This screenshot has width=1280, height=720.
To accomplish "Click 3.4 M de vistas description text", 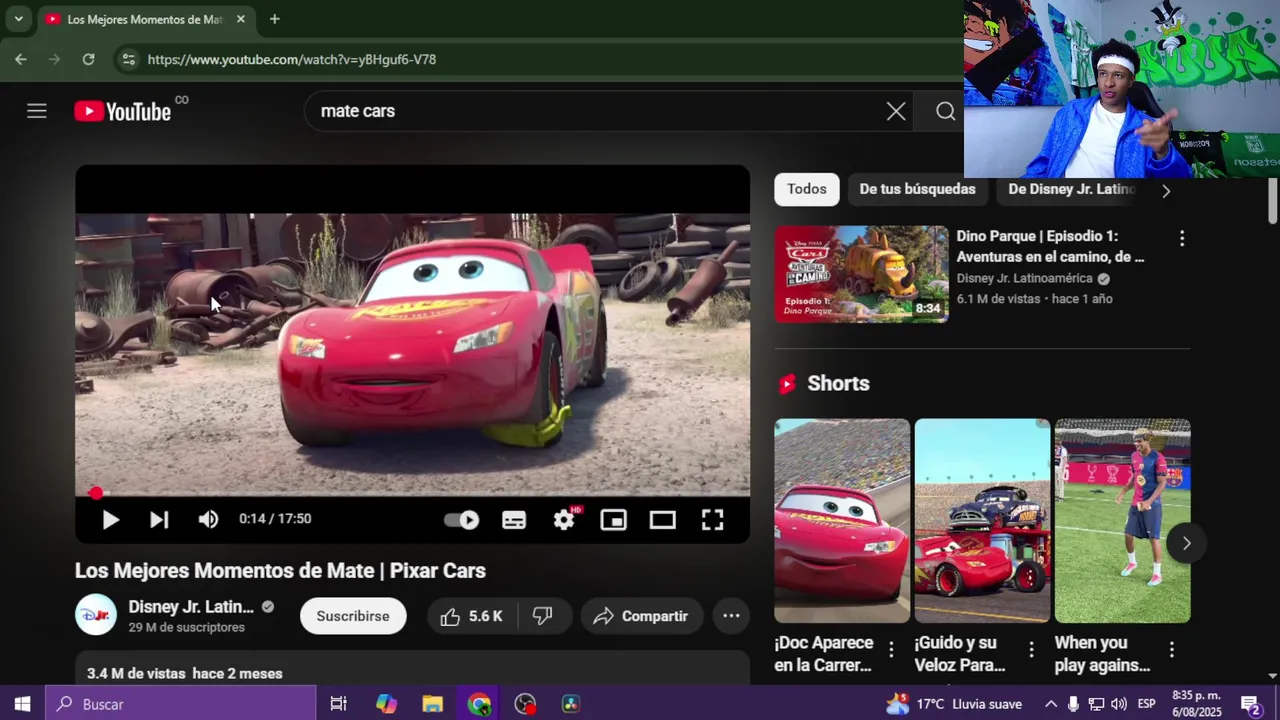I will [136, 673].
